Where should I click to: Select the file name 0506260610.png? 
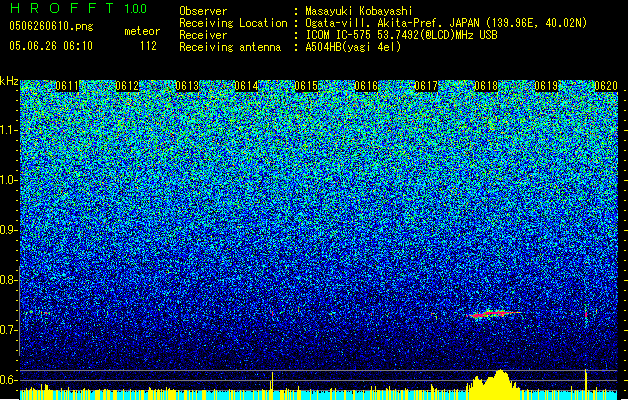point(51,26)
